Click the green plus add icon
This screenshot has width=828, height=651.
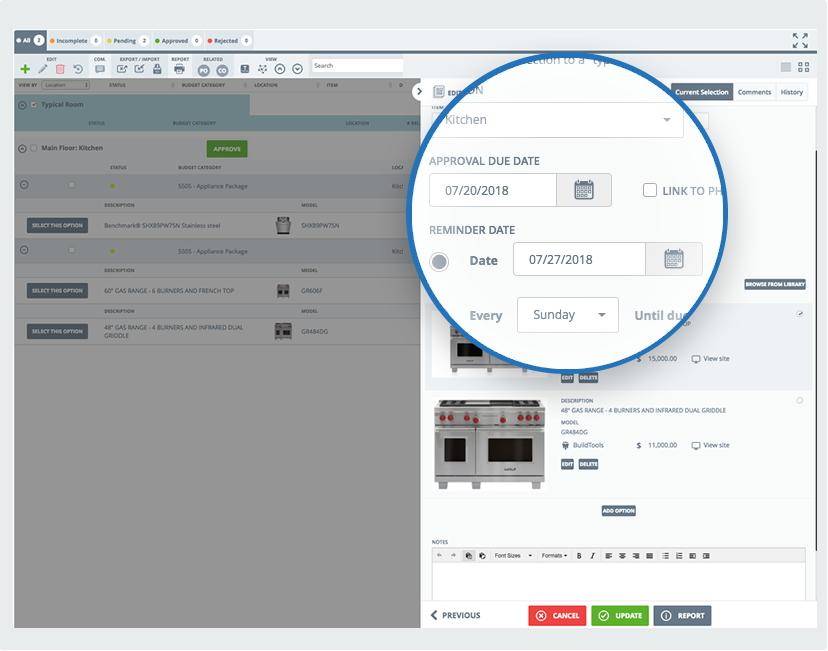[x=25, y=69]
